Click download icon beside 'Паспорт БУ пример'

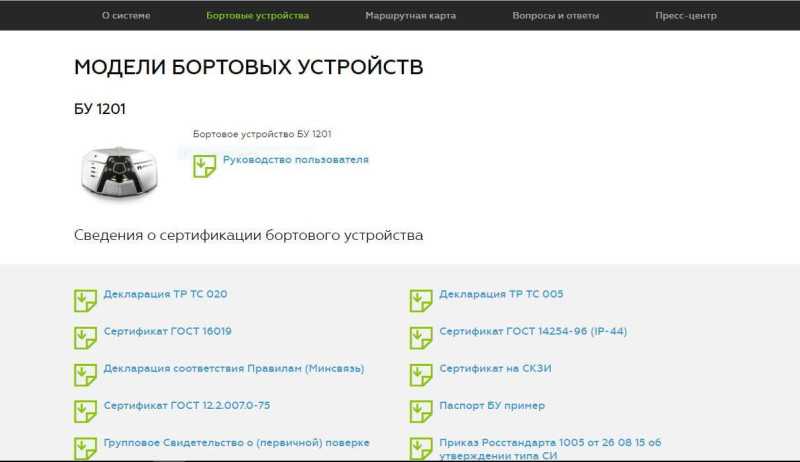pyautogui.click(x=421, y=412)
